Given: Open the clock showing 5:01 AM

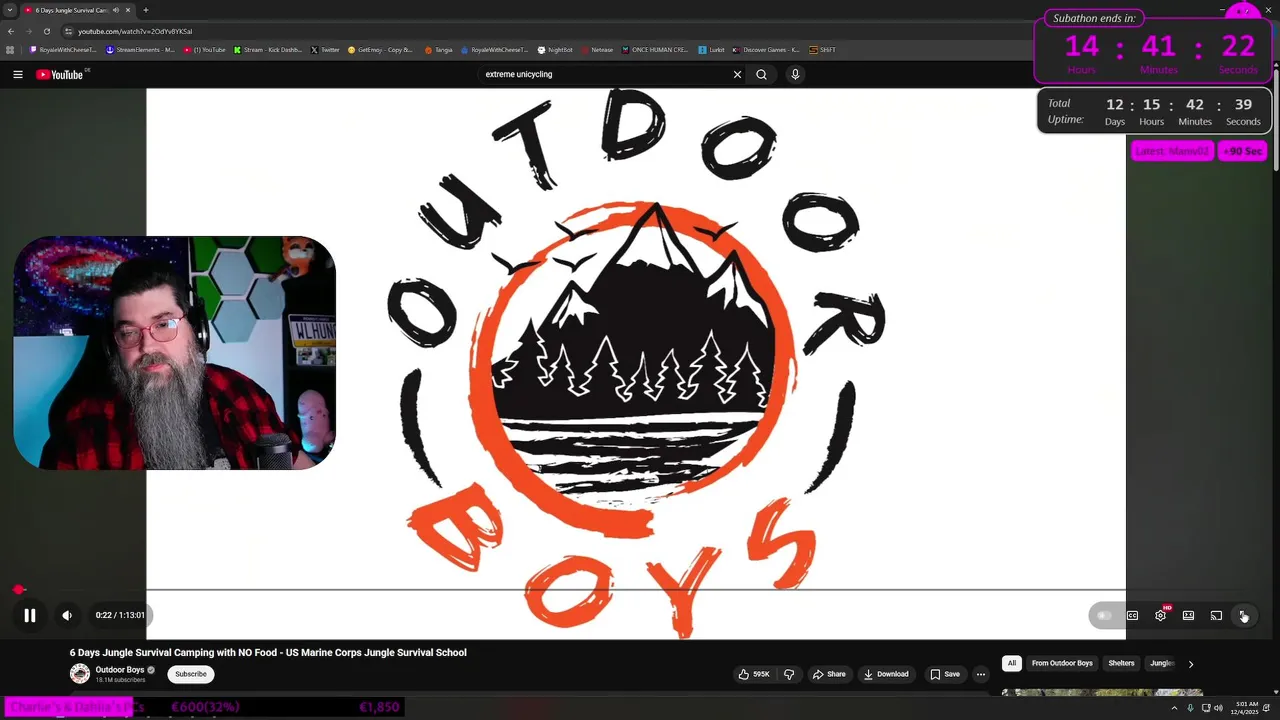Looking at the screenshot, I should 1246,708.
